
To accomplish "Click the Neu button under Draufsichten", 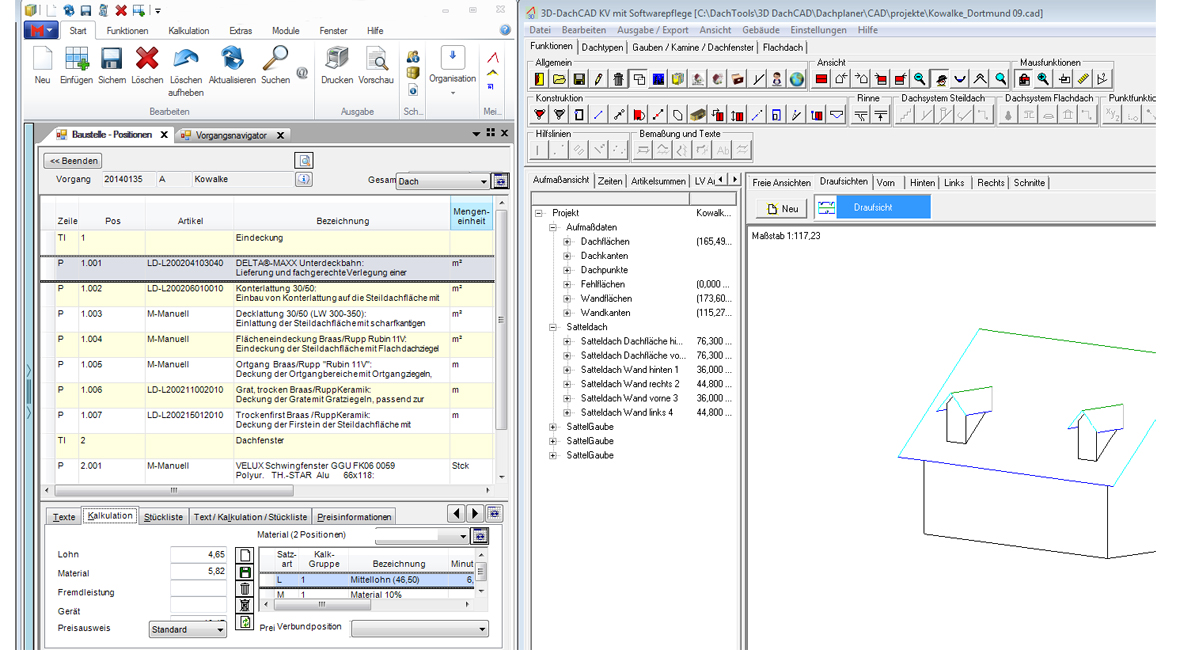I will (781, 208).
